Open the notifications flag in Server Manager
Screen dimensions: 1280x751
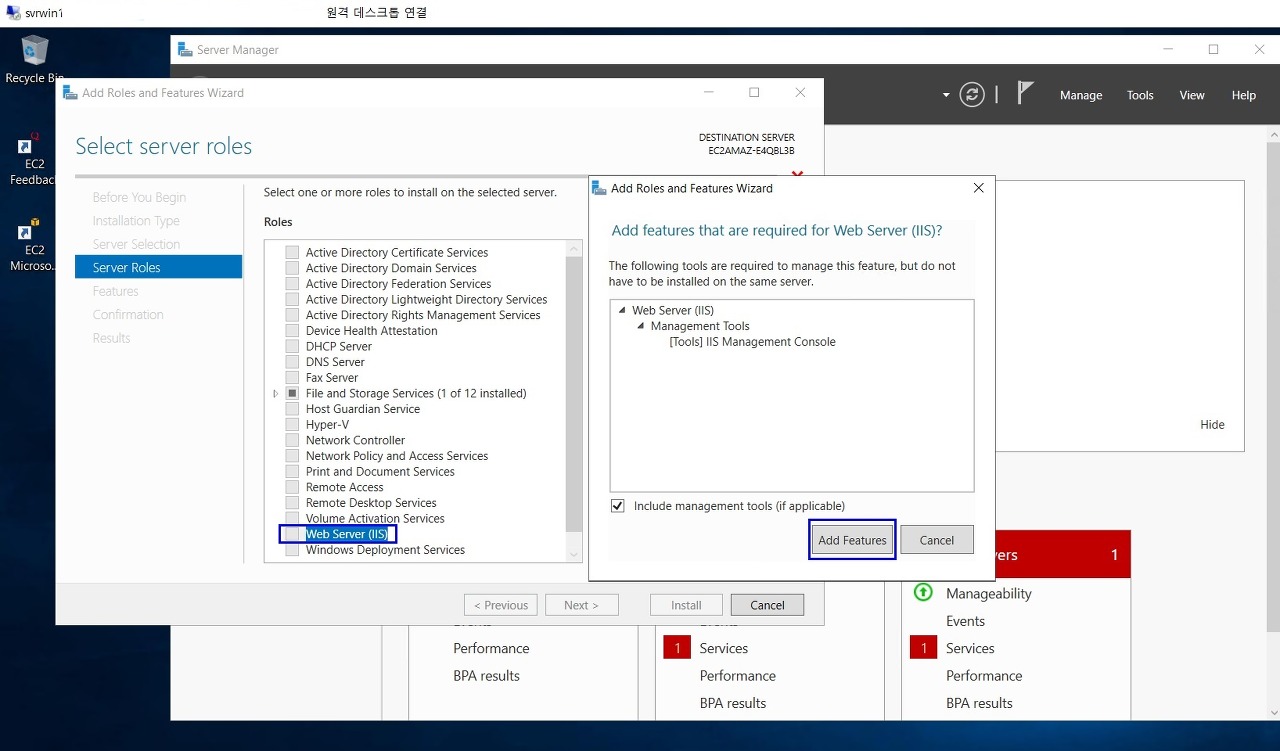point(1025,93)
